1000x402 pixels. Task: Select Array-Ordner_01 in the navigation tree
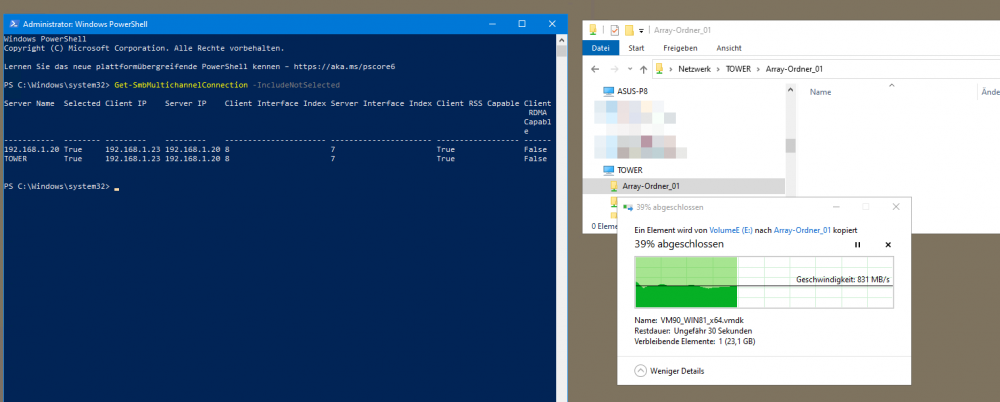pyautogui.click(x=651, y=186)
